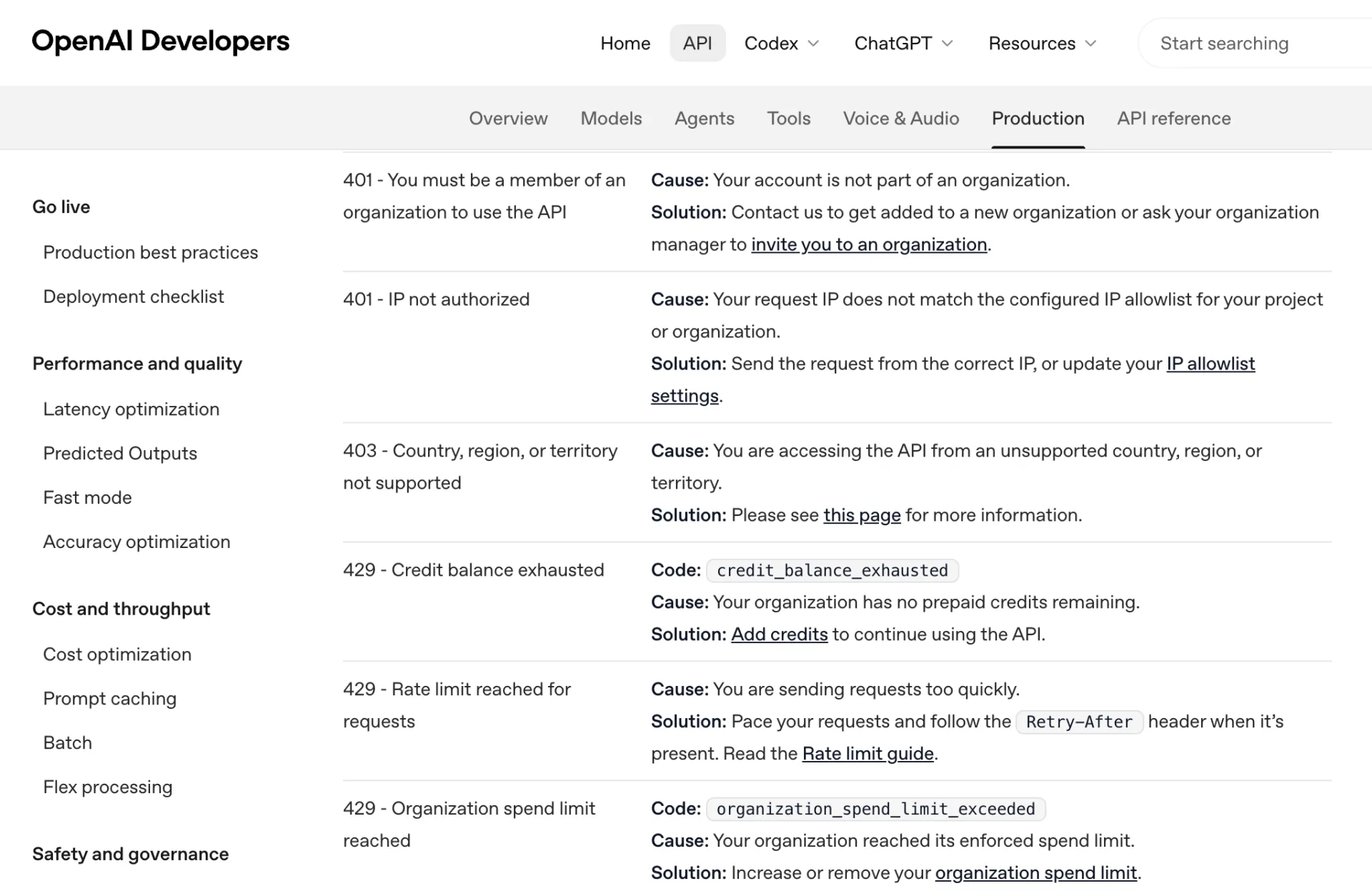
Task: Click the Retry-After code snippet
Action: click(x=1079, y=722)
